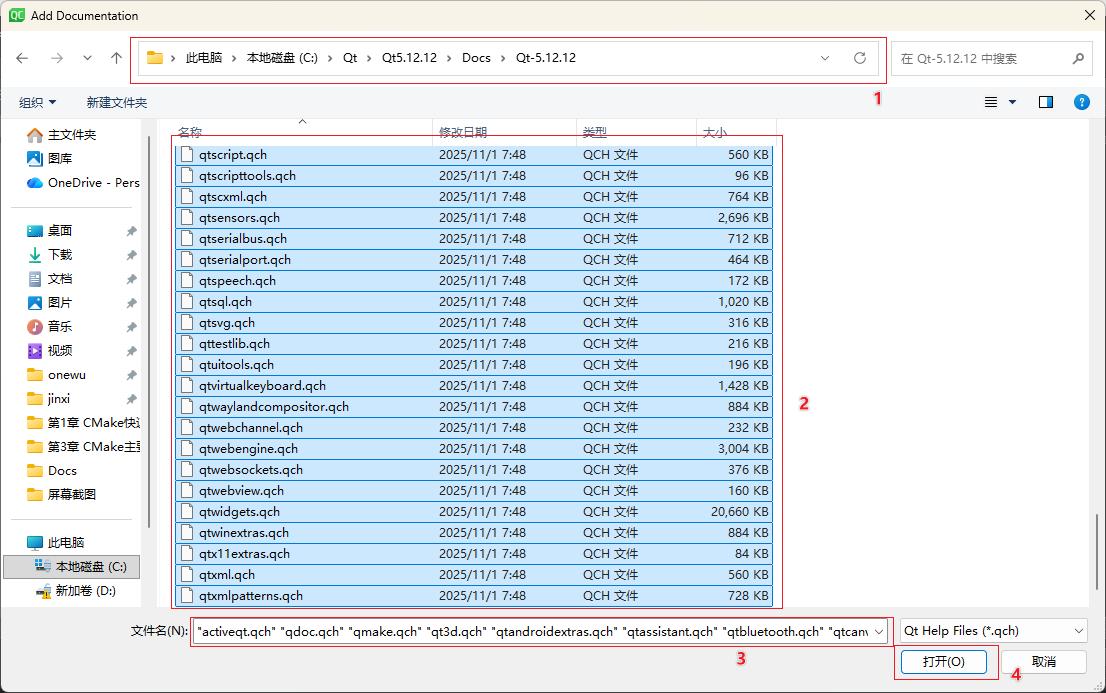Open the Qt Help Files (*.qch) filter
Viewport: 1106px width, 693px height.
coord(994,631)
